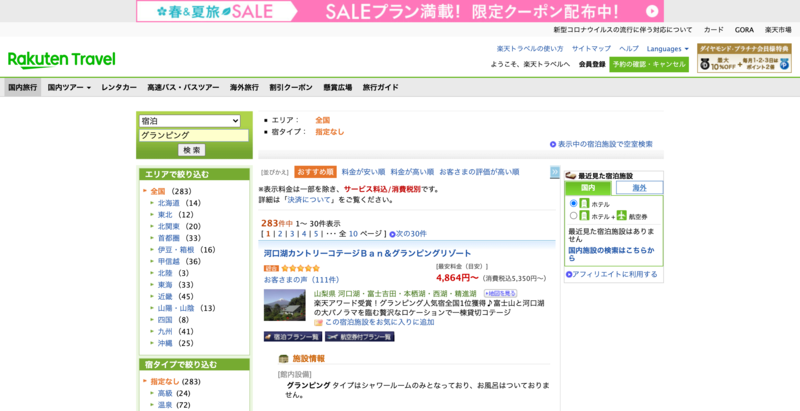Click この宿泊施設をお気に入りに追加 link
The height and width of the screenshot is (411, 800).
coord(380,322)
